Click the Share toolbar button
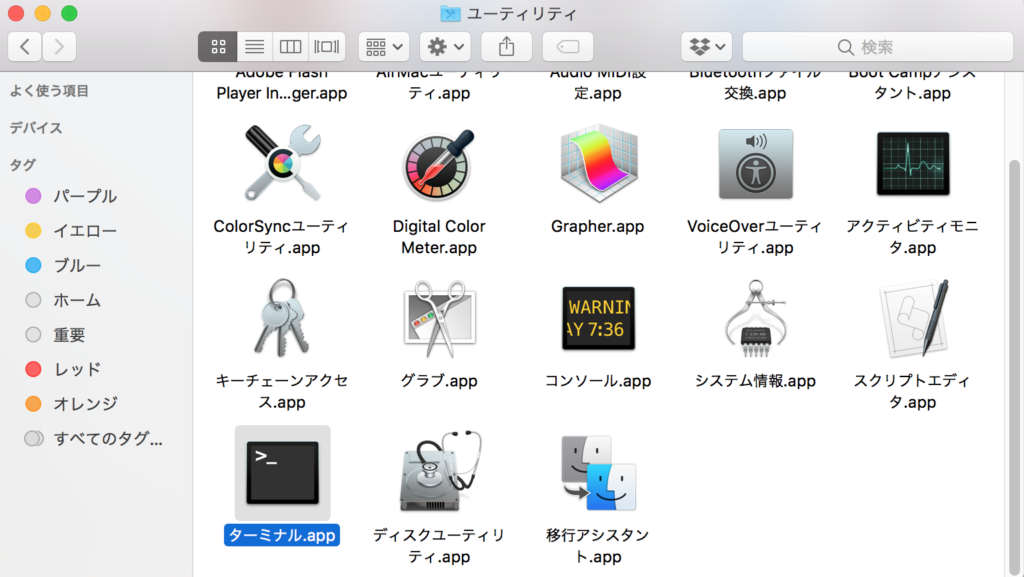 click(x=507, y=46)
